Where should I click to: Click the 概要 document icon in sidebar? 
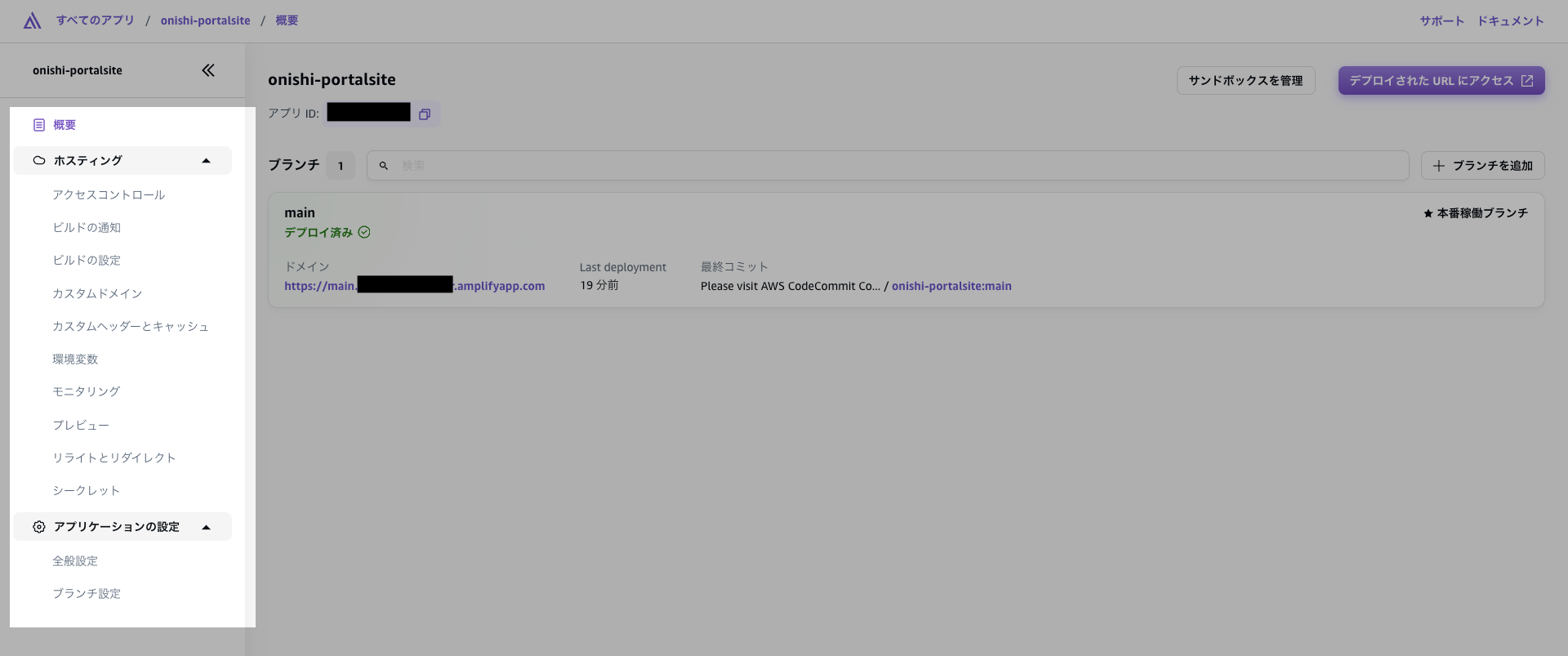[39, 125]
